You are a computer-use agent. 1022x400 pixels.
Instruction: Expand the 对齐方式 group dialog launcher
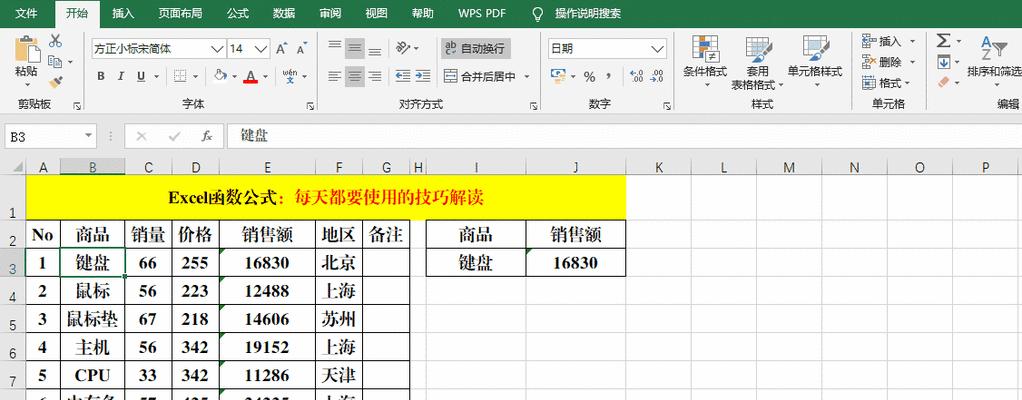pos(533,106)
